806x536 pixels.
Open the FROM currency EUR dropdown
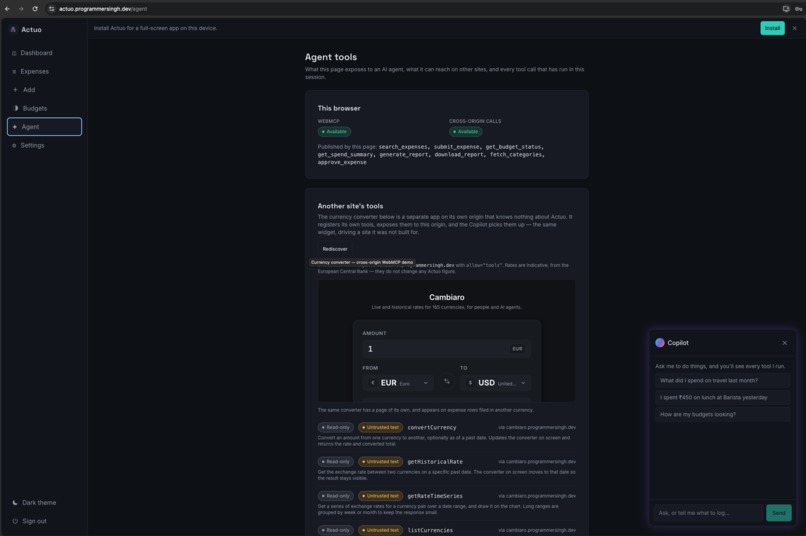[398, 383]
